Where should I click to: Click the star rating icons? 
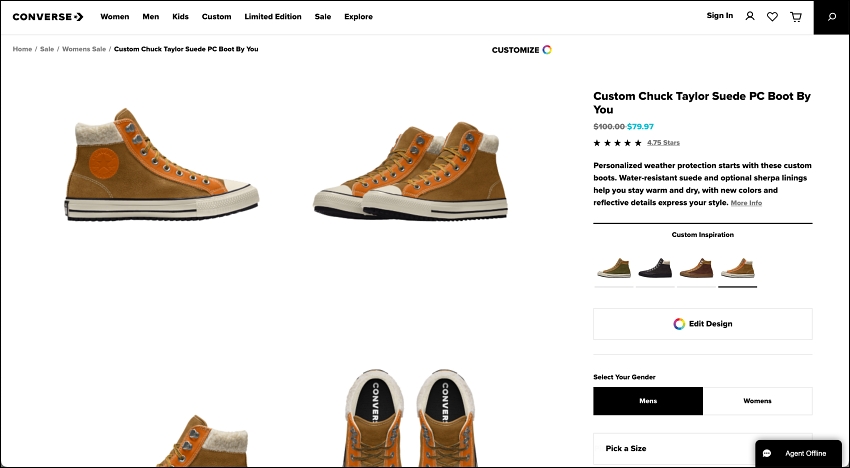(617, 143)
